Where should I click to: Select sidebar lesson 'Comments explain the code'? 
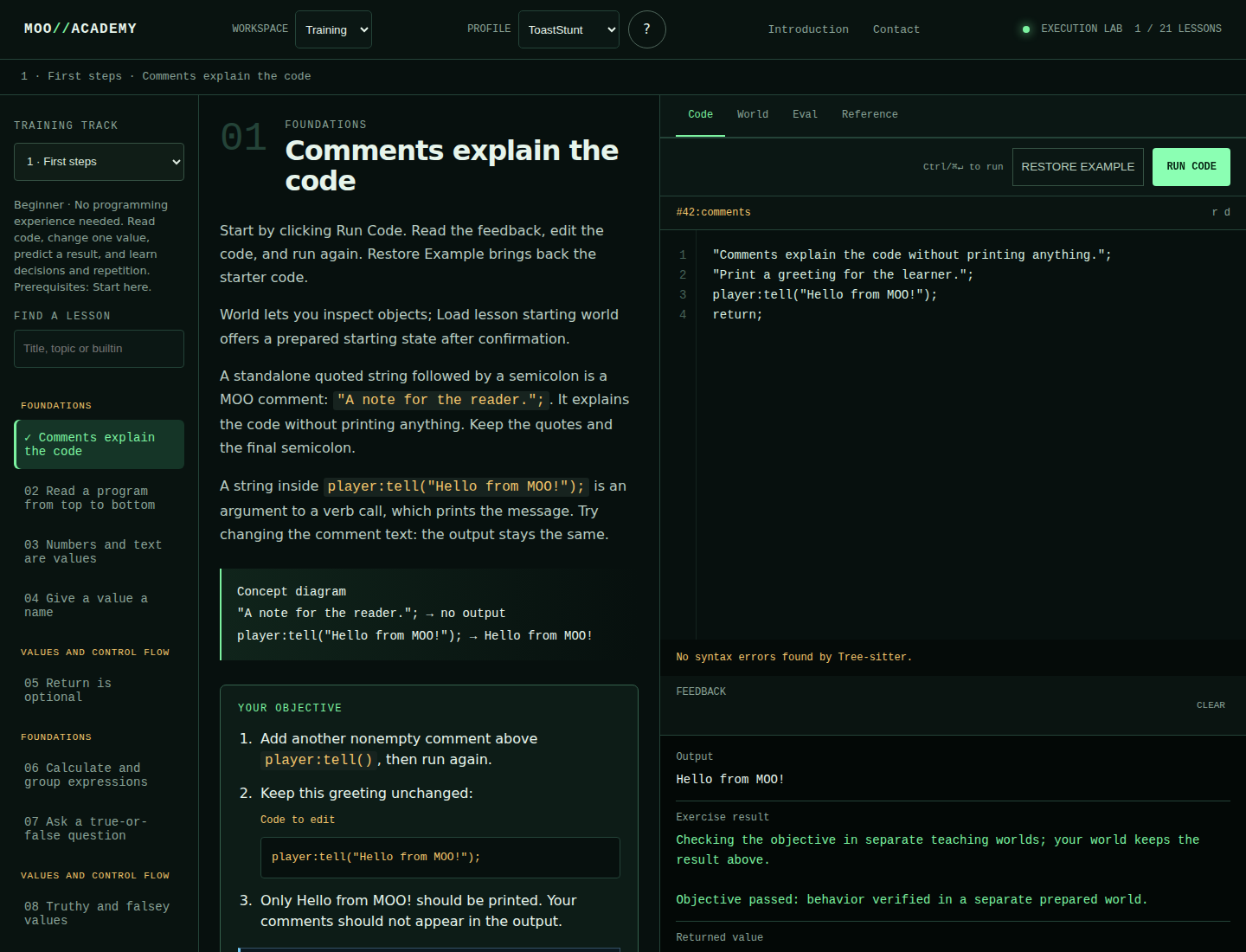(99, 445)
